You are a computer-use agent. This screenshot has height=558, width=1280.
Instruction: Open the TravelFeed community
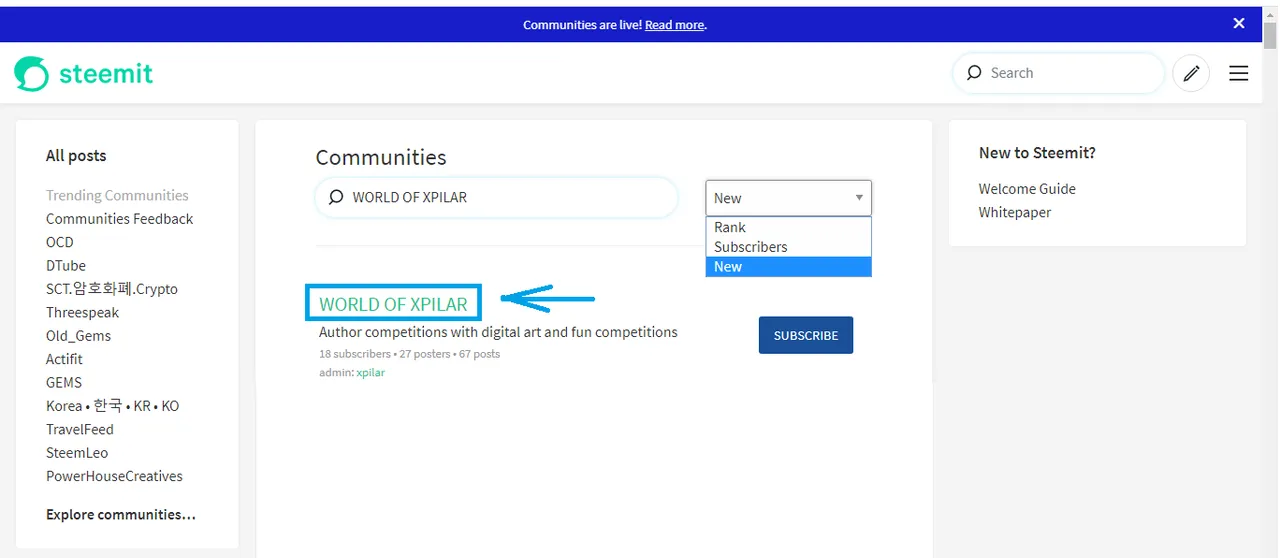coord(80,429)
